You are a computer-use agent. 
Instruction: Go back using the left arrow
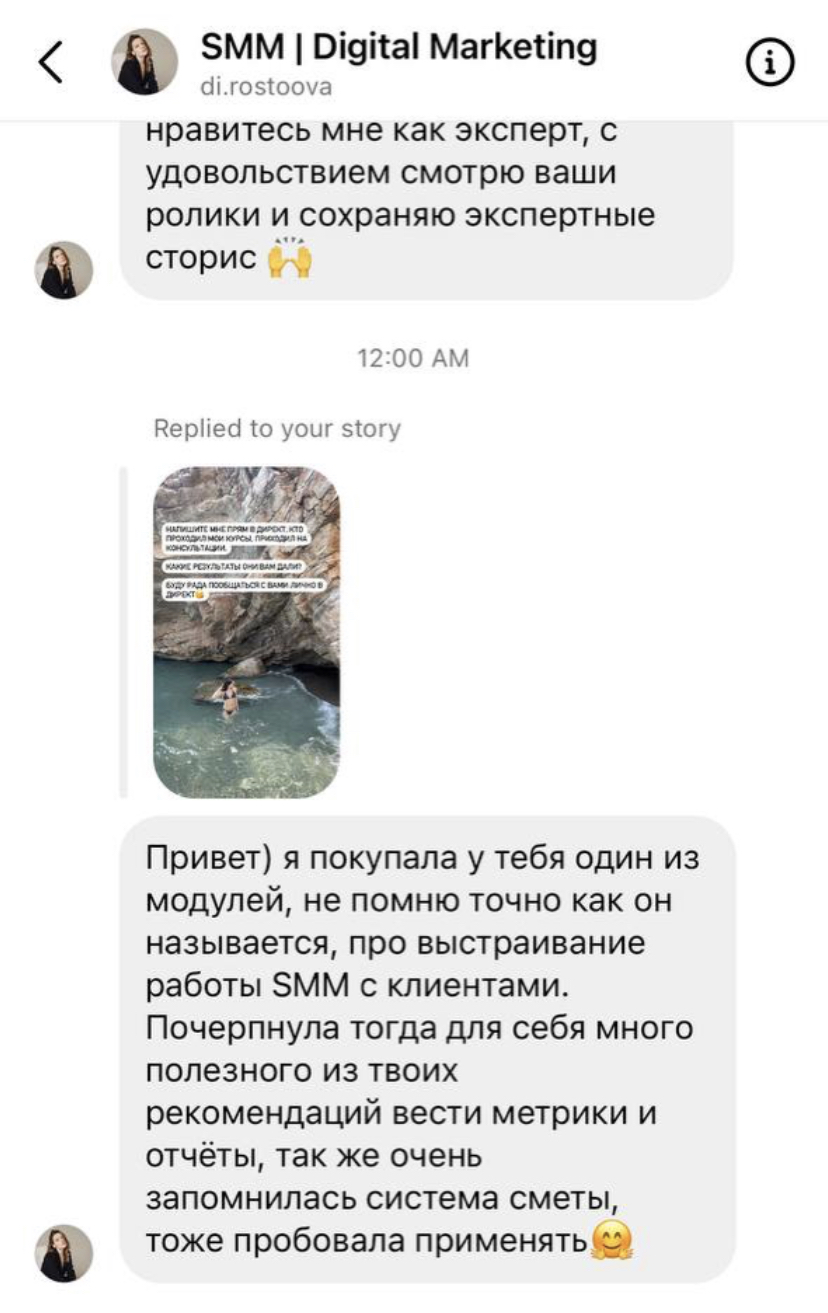(x=50, y=63)
